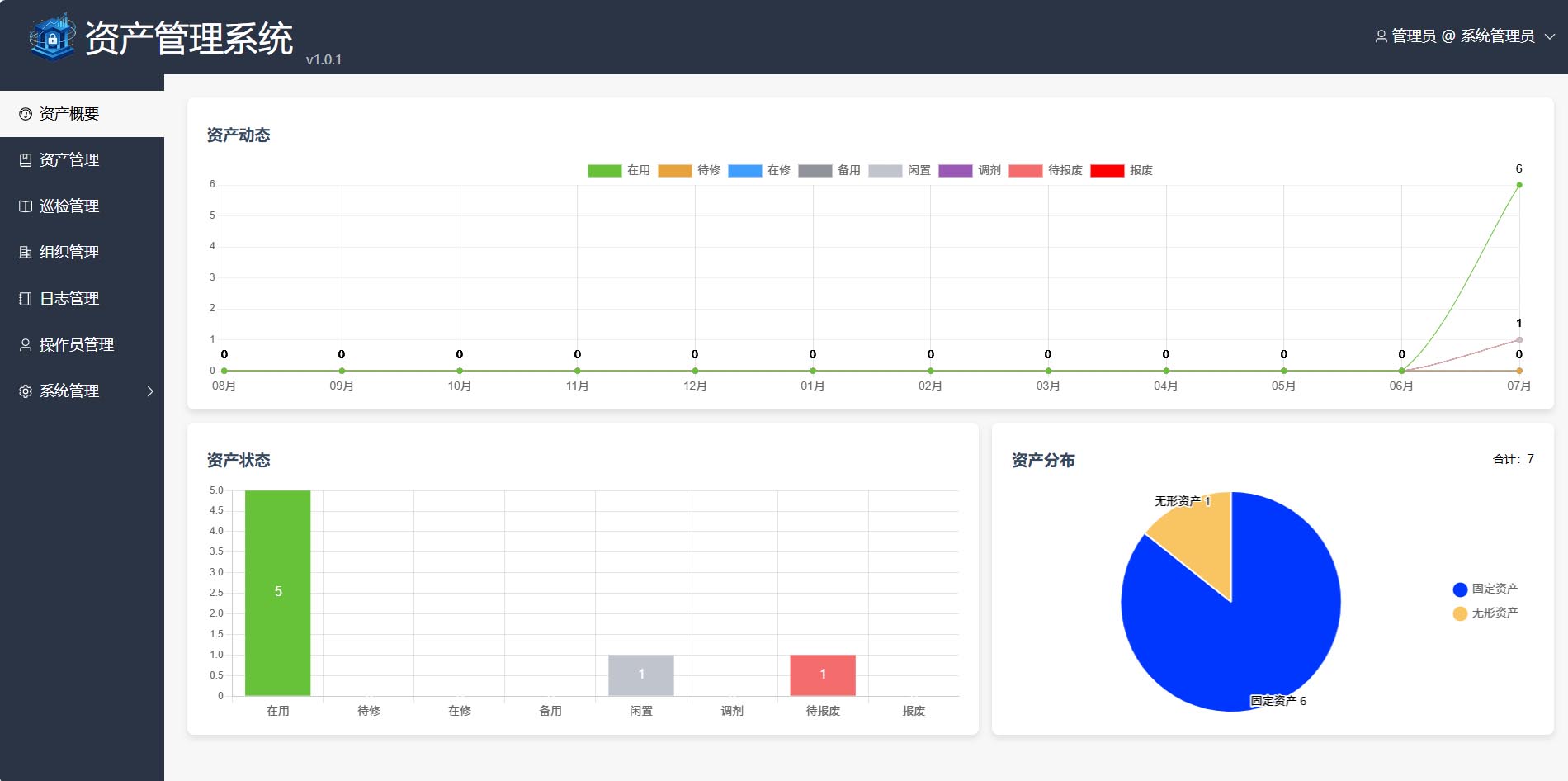The image size is (1568, 781).
Task: Click the 操作员管理 person icon
Action: pos(26,345)
